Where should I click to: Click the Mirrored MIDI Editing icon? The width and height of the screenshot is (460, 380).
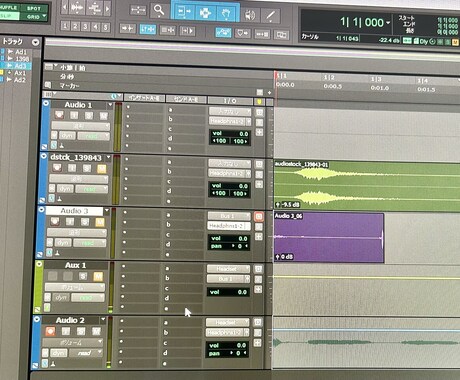(x=262, y=34)
